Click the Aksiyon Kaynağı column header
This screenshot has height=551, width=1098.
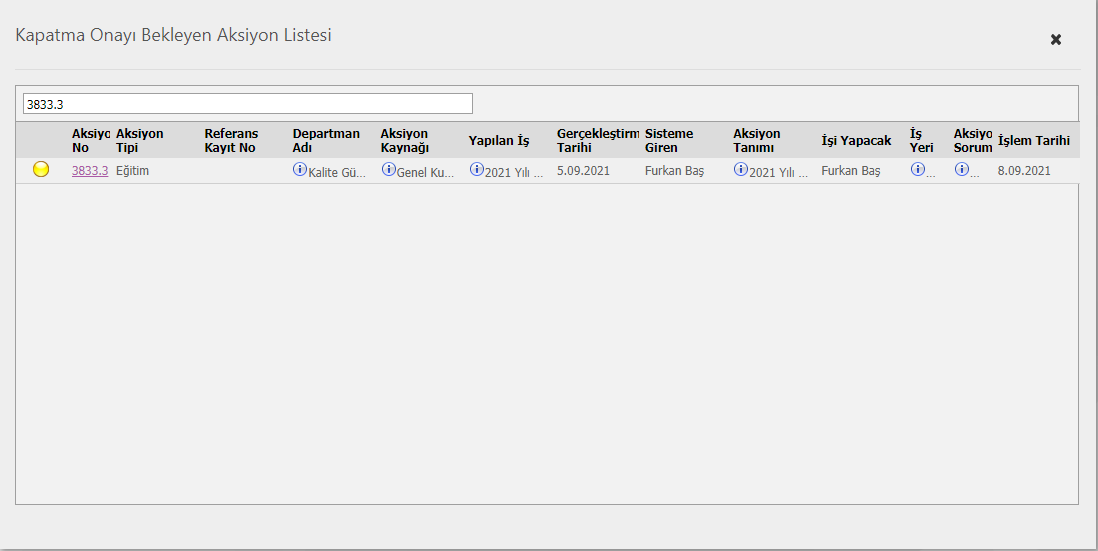[404, 140]
